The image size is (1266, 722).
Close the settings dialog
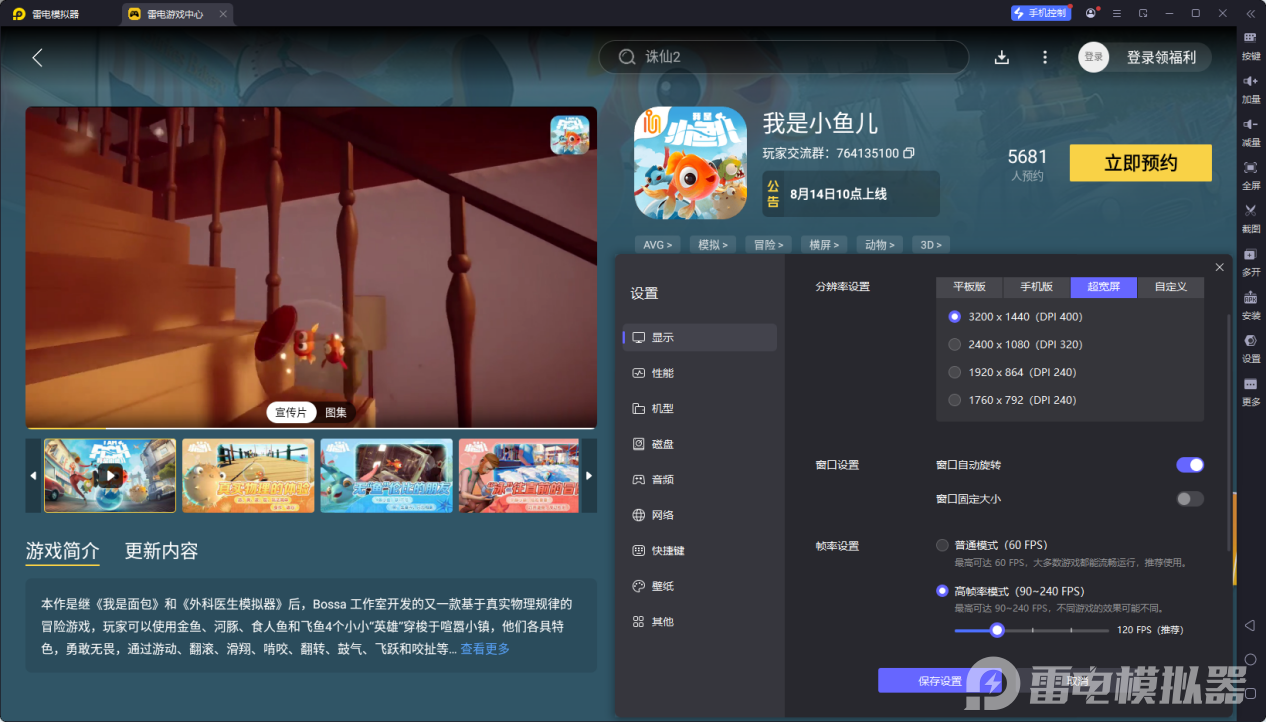[x=1219, y=267]
